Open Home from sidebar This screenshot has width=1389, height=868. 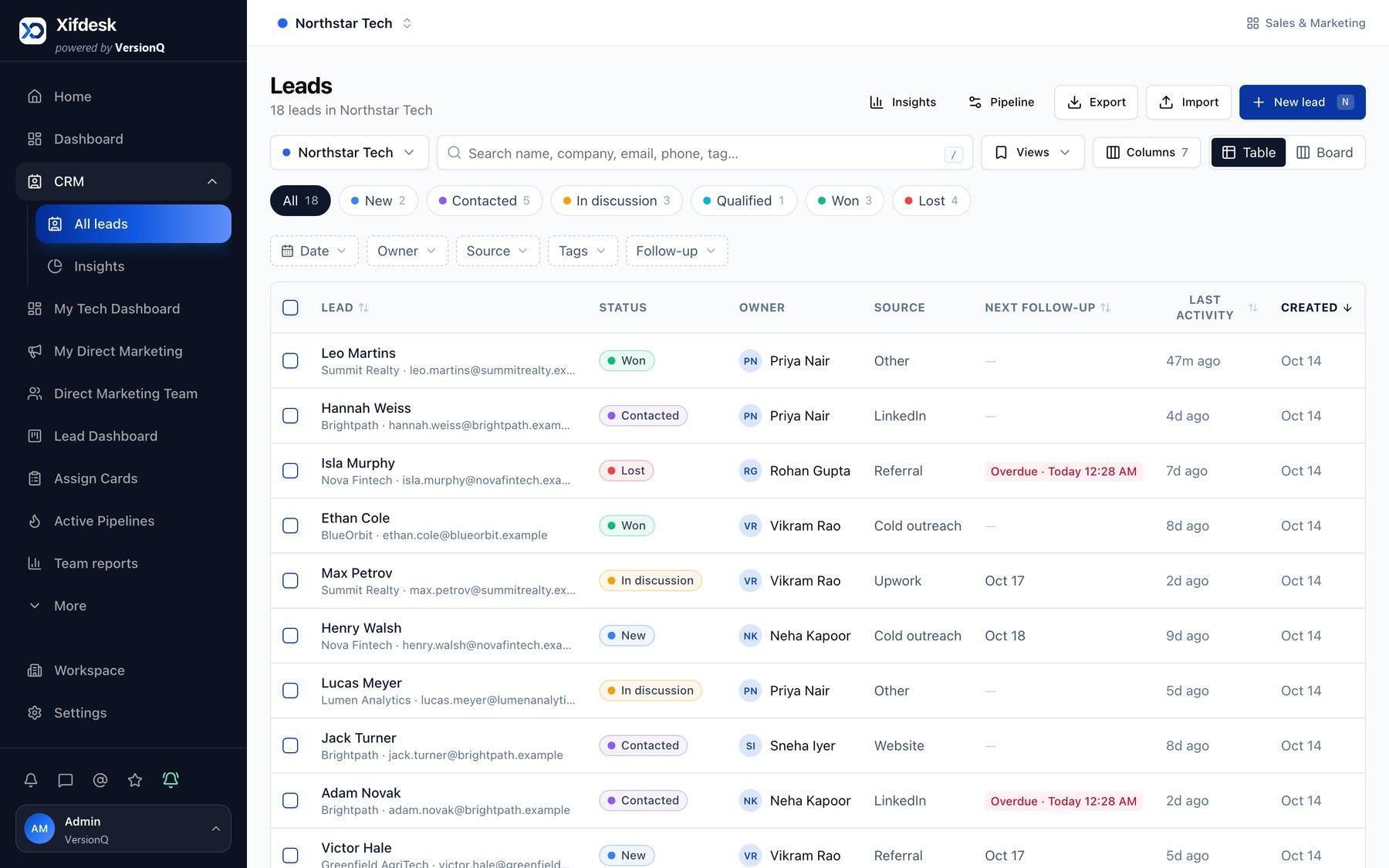(x=123, y=96)
